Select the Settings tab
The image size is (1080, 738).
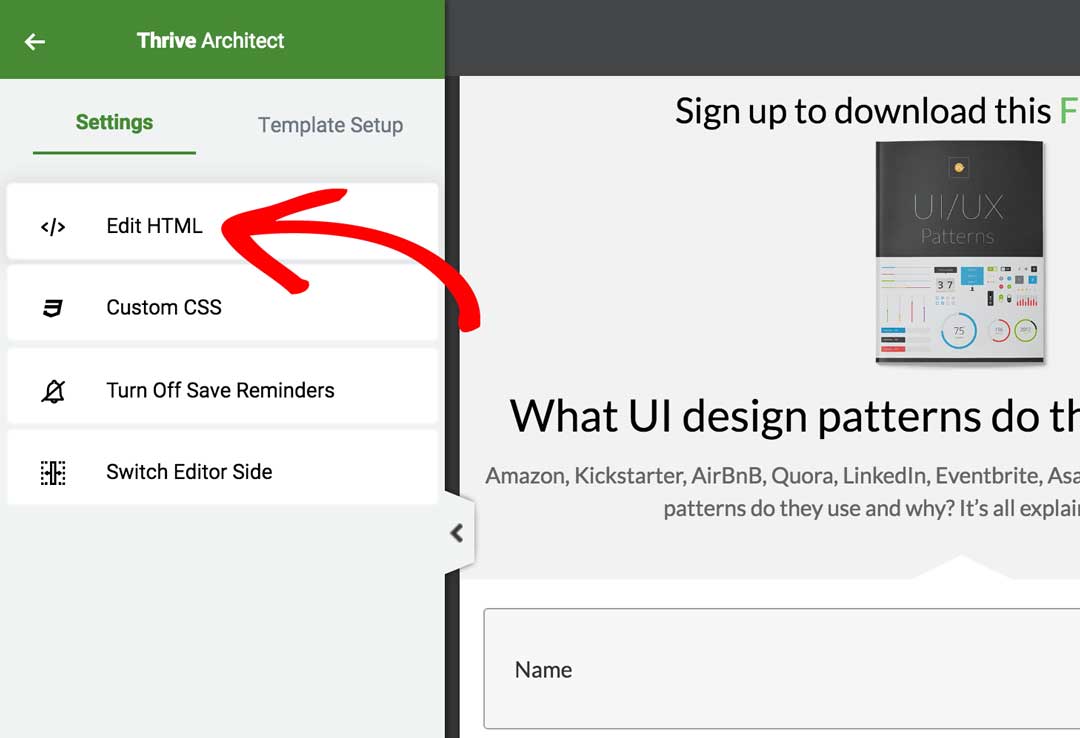click(114, 122)
